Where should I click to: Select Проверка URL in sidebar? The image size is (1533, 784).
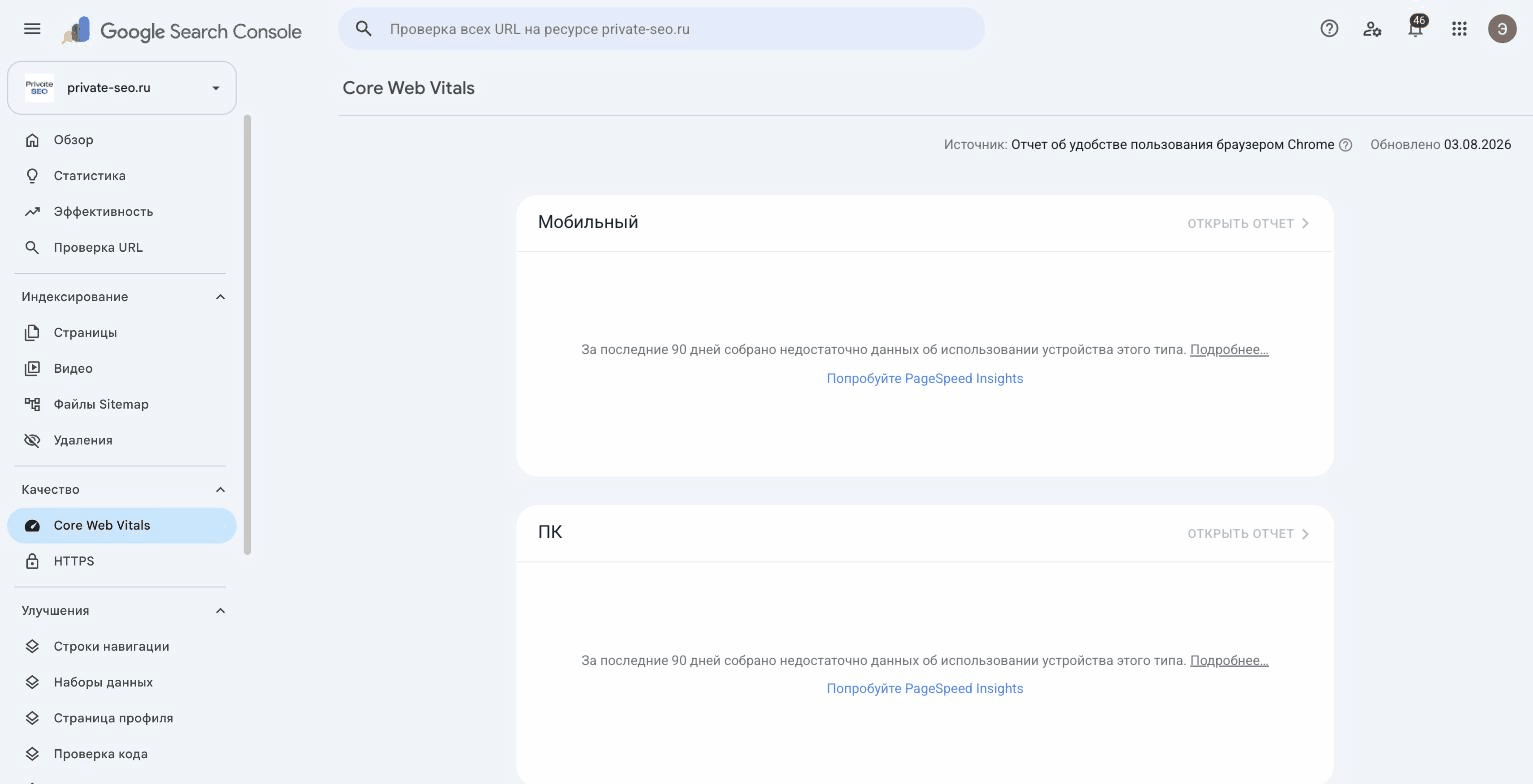tap(122, 248)
